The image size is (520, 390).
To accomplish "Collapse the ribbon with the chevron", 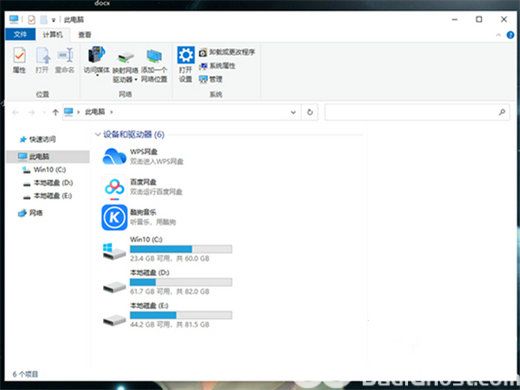I will (498, 35).
